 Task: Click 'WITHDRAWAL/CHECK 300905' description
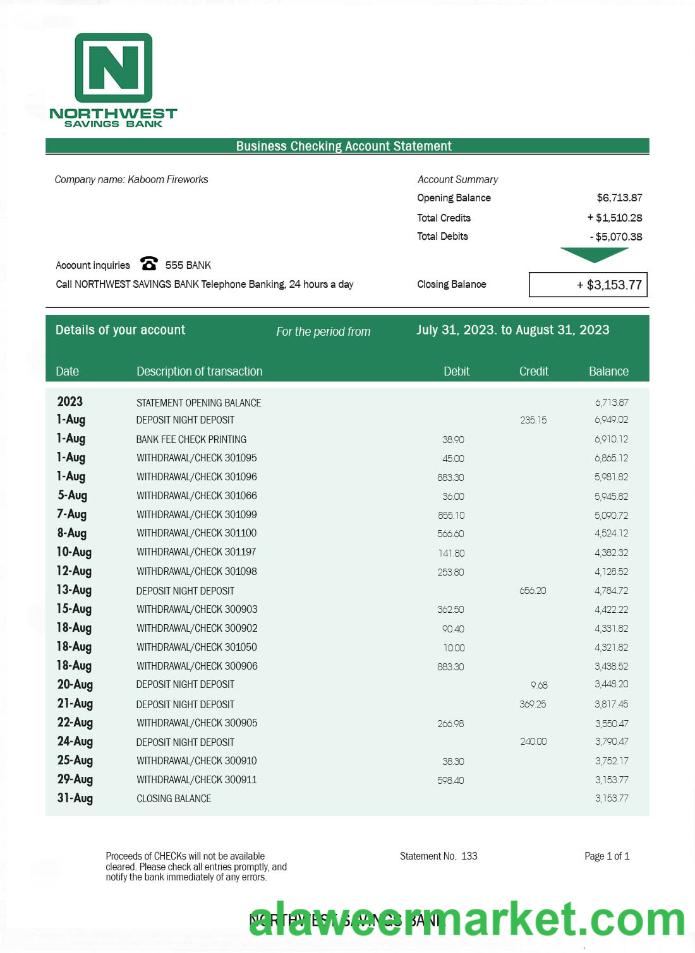[197, 723]
